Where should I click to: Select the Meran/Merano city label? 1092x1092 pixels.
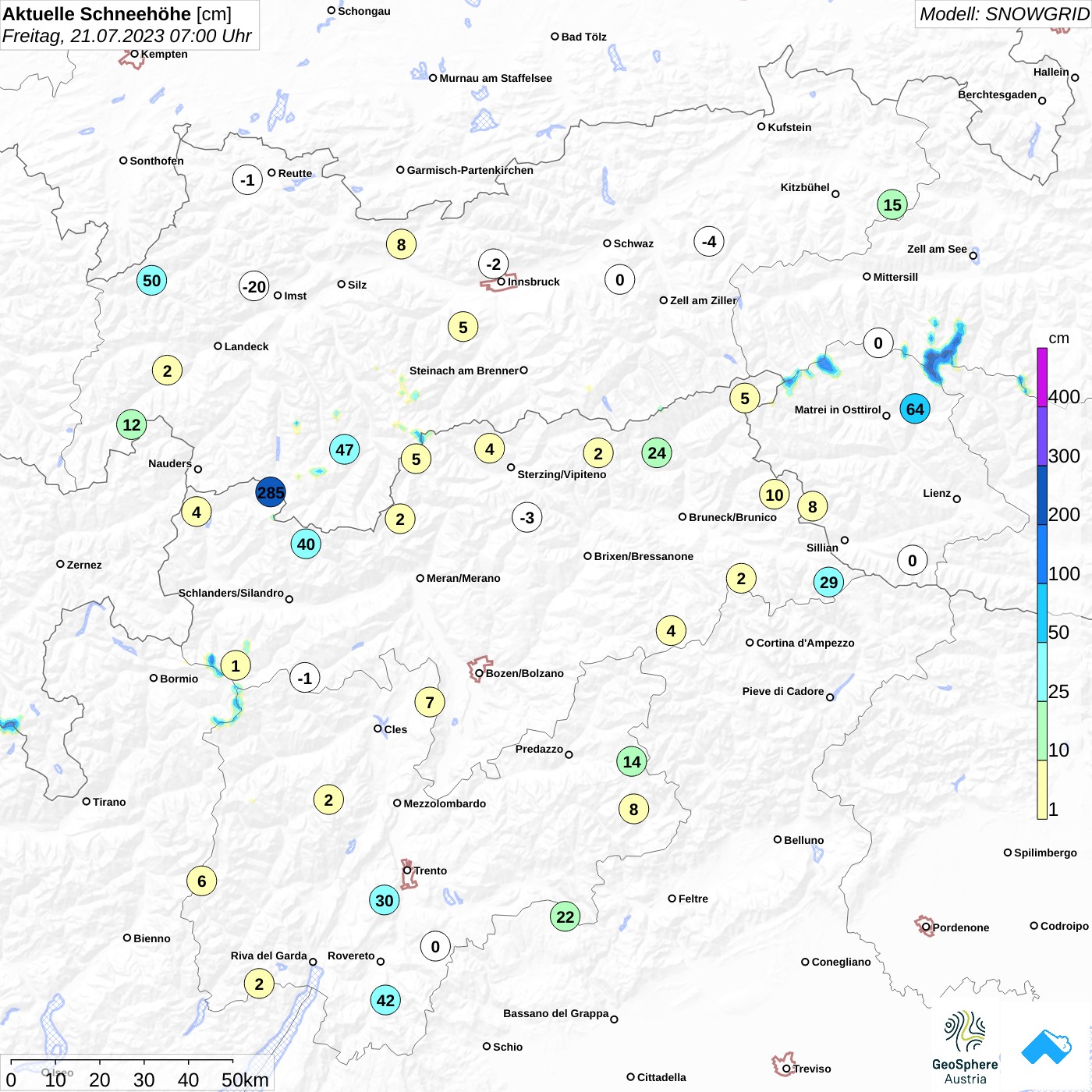tap(463, 578)
